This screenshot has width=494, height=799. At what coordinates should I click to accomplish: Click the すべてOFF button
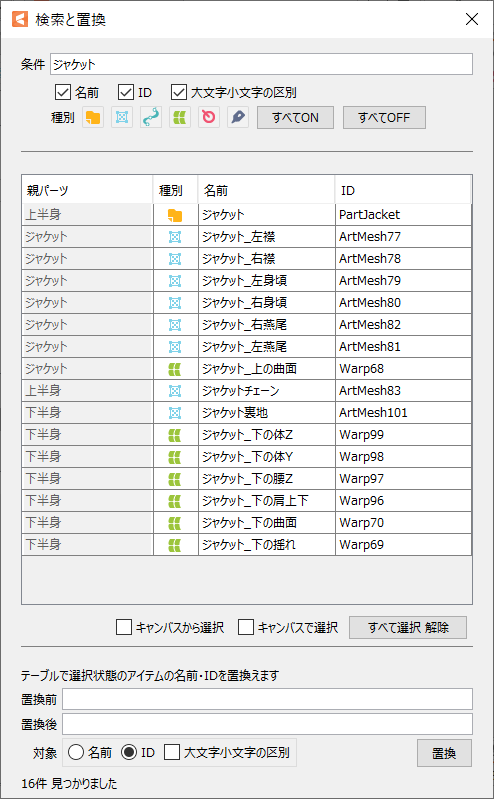[x=384, y=118]
